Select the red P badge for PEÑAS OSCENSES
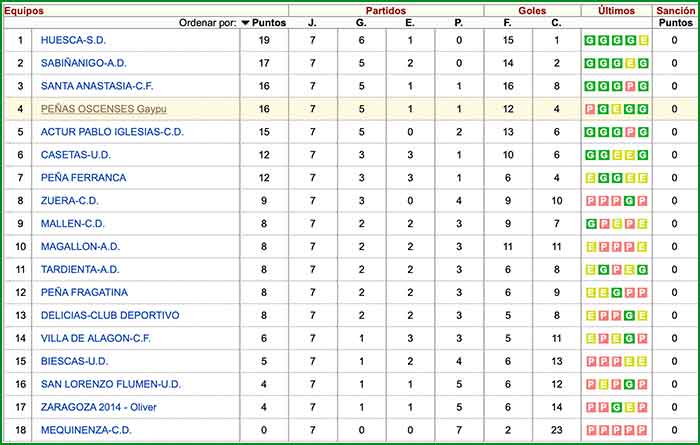This screenshot has width=700, height=445. (x=590, y=109)
